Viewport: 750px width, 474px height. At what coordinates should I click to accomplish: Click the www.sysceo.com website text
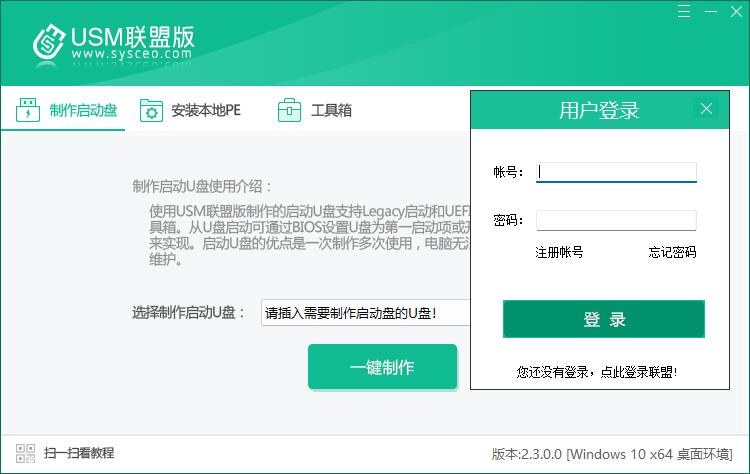(x=132, y=54)
